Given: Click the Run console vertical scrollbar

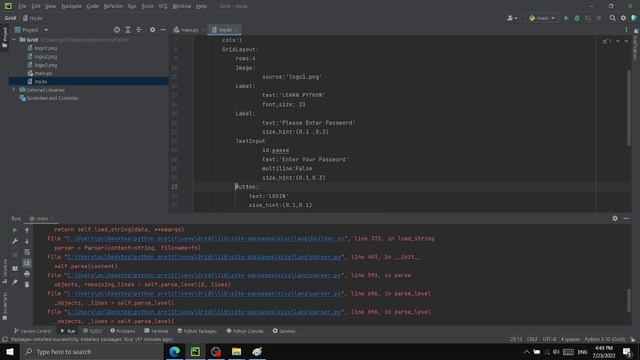Looking at the screenshot, I should [x=629, y=300].
